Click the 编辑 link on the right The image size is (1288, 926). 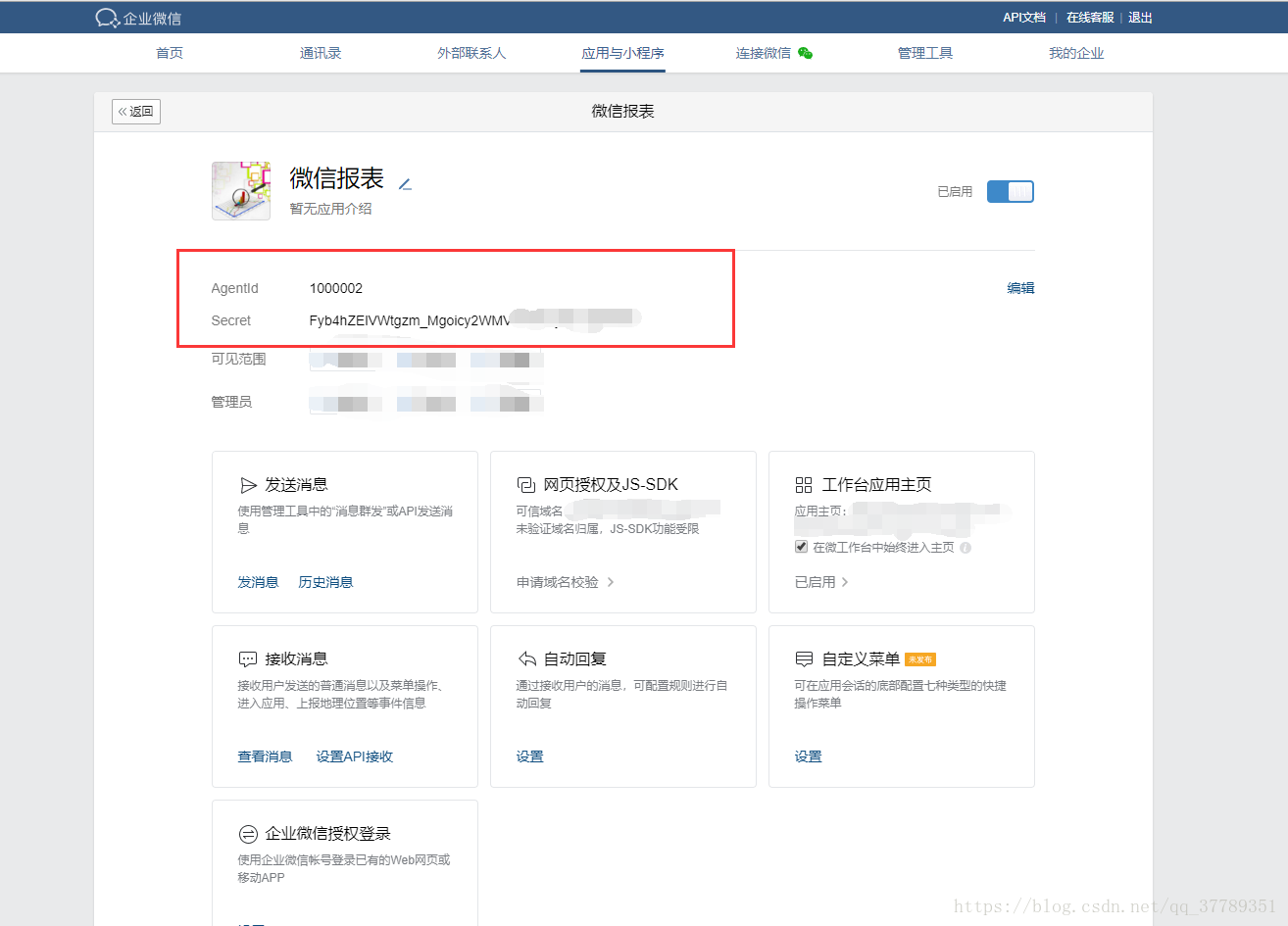click(x=1020, y=288)
